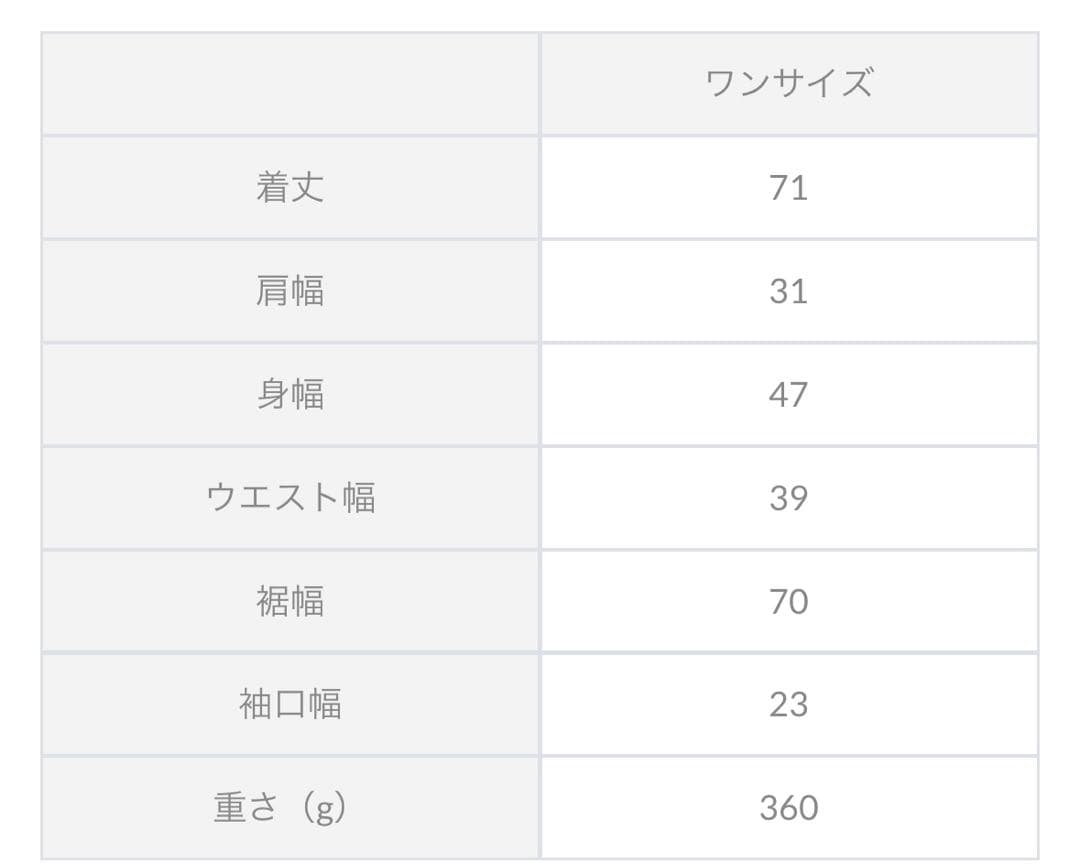This screenshot has width=1080, height=864.
Task: Click the (g) unit in the weight label
Action: click(x=324, y=808)
